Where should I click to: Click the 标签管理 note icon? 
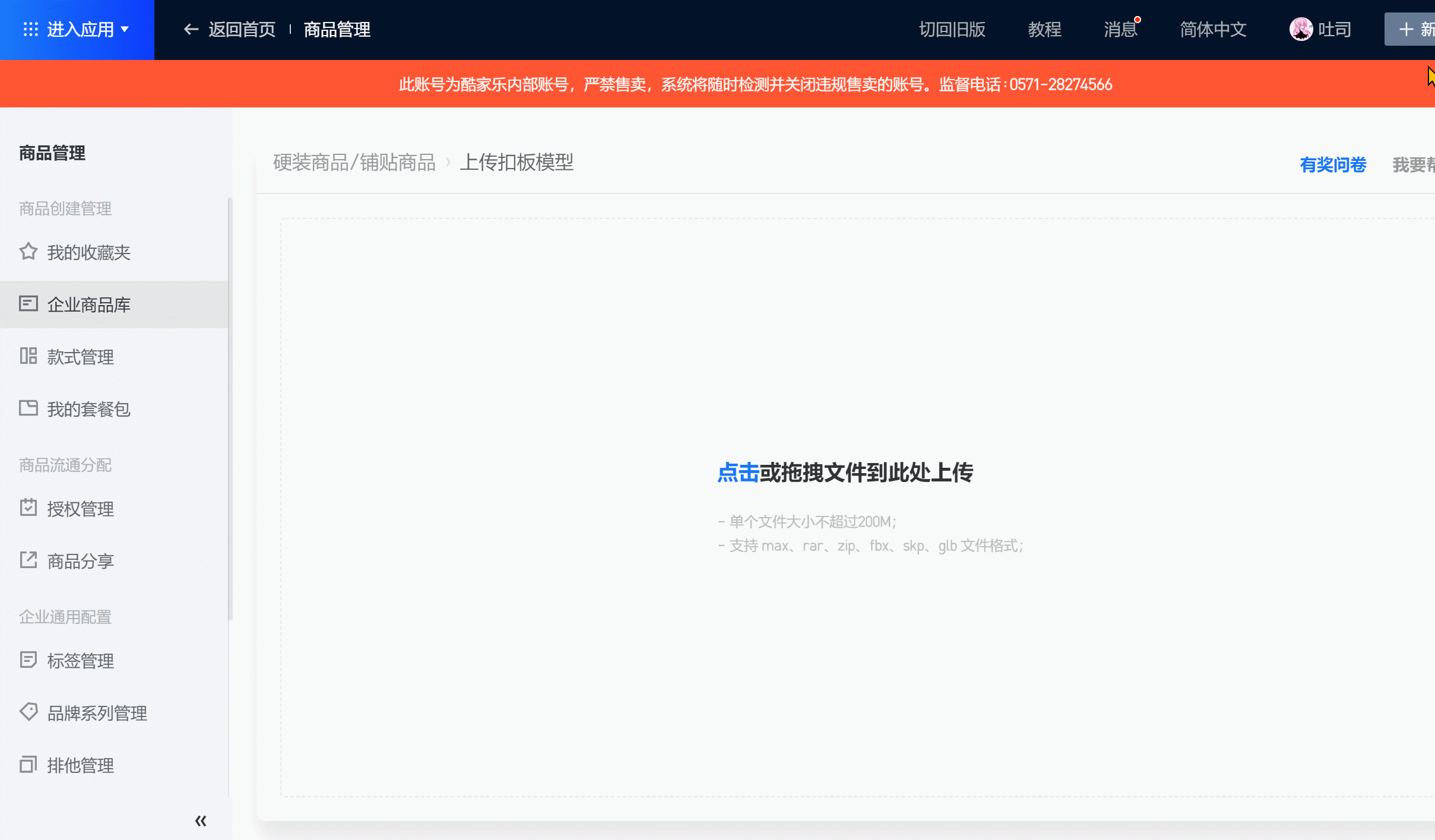tap(28, 660)
